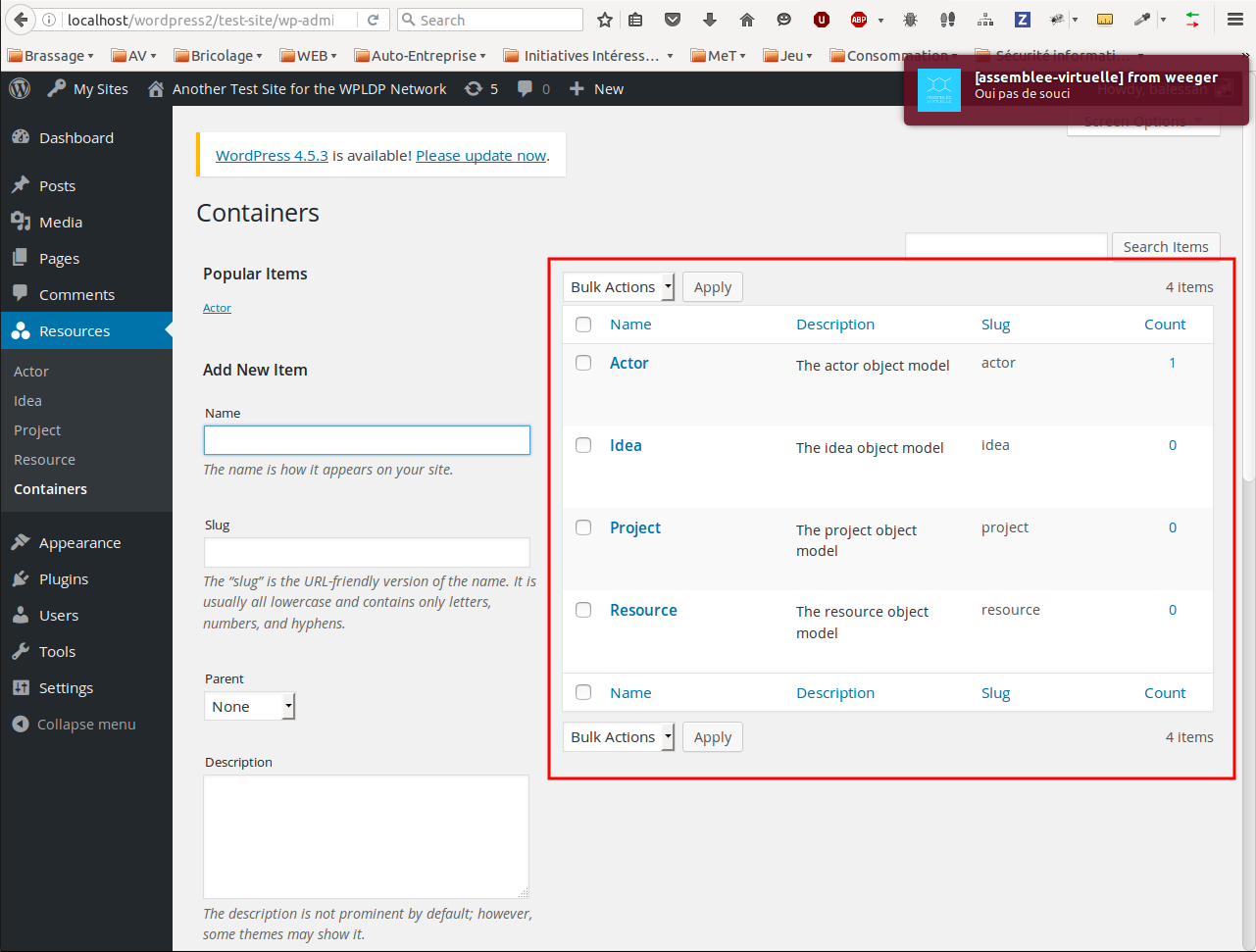
Task: Tick the select-all checkbox in table footer
Action: [x=583, y=693]
